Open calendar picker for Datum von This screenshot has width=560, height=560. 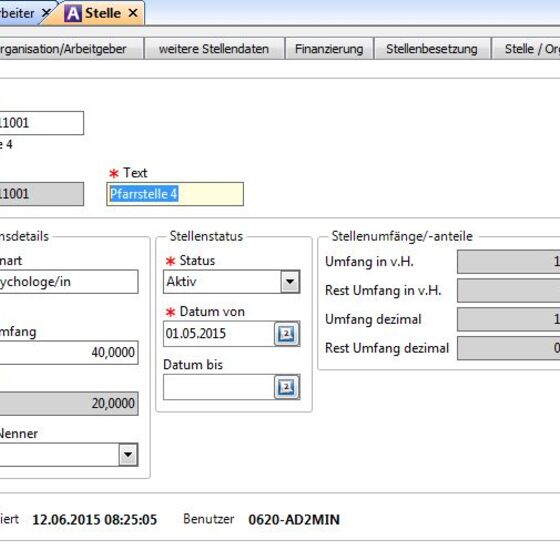tap(286, 334)
